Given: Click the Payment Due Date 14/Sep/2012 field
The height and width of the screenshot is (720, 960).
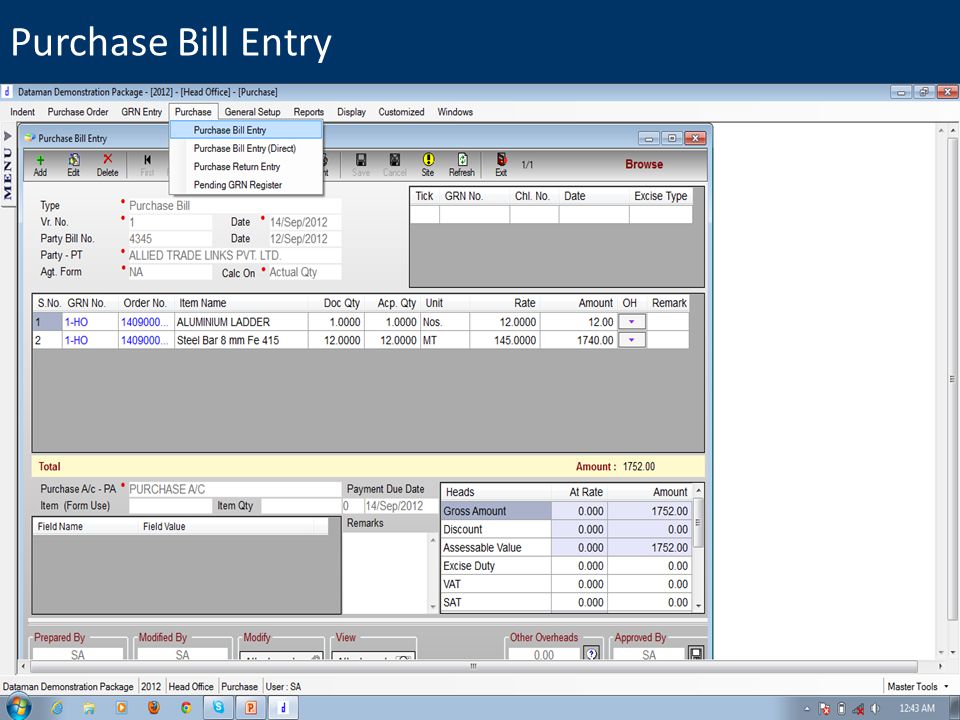Looking at the screenshot, I should (x=400, y=506).
